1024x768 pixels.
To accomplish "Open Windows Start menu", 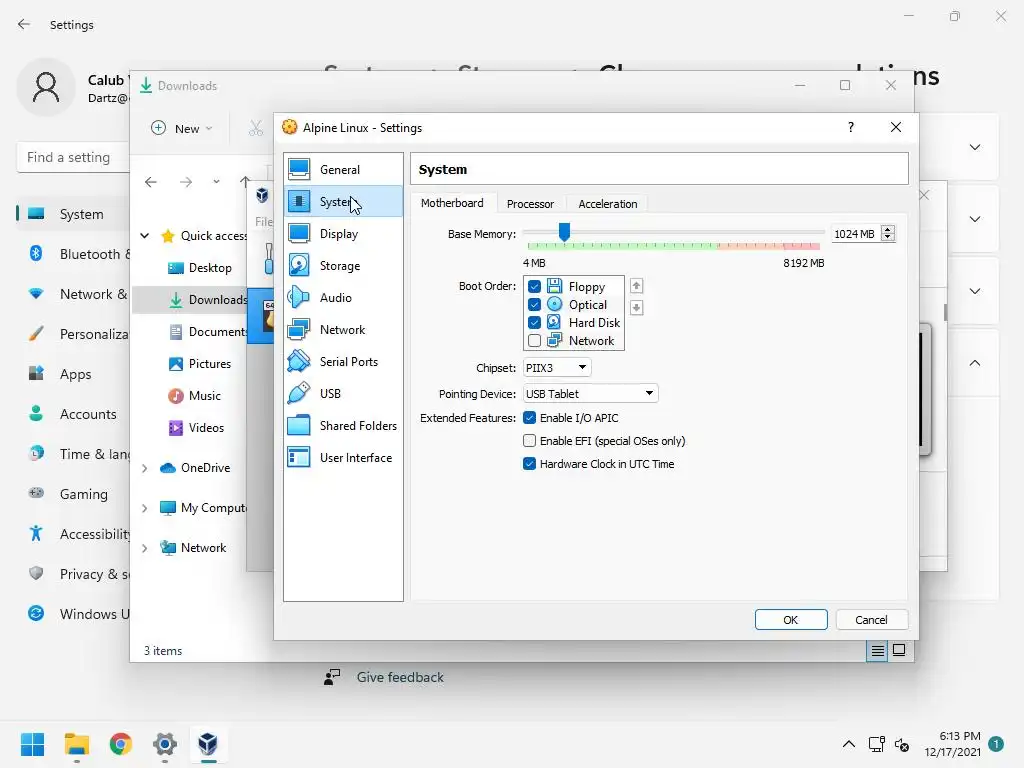I will point(32,743).
